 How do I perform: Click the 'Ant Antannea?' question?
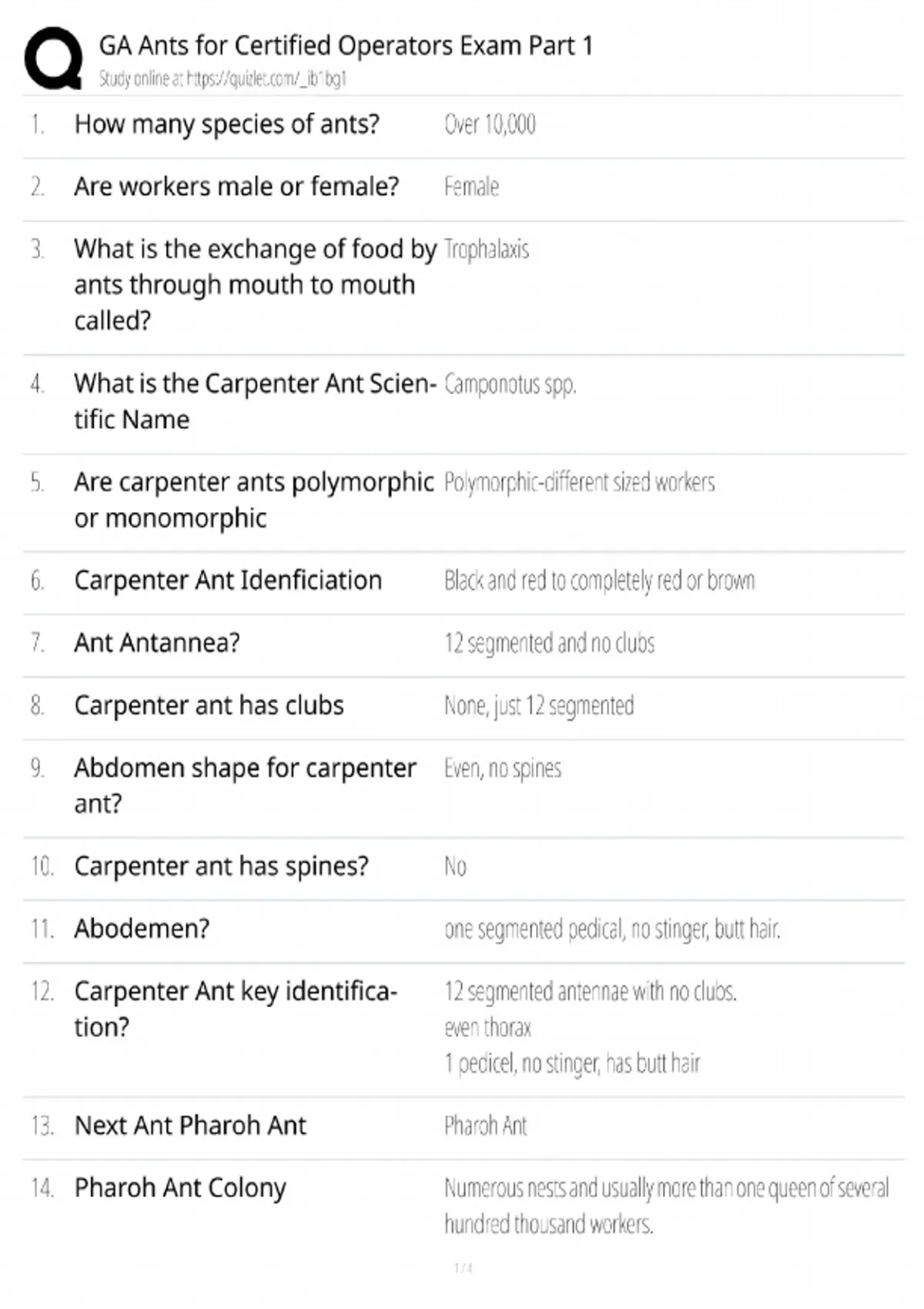click(x=157, y=643)
